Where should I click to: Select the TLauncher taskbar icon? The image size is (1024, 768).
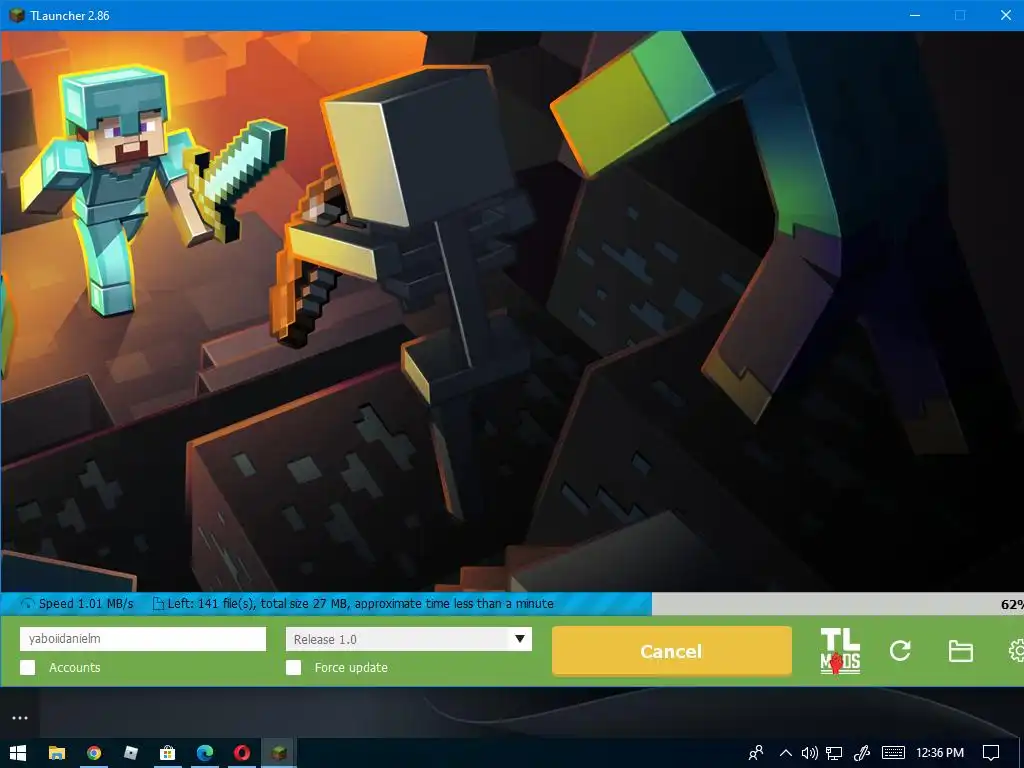click(x=279, y=753)
